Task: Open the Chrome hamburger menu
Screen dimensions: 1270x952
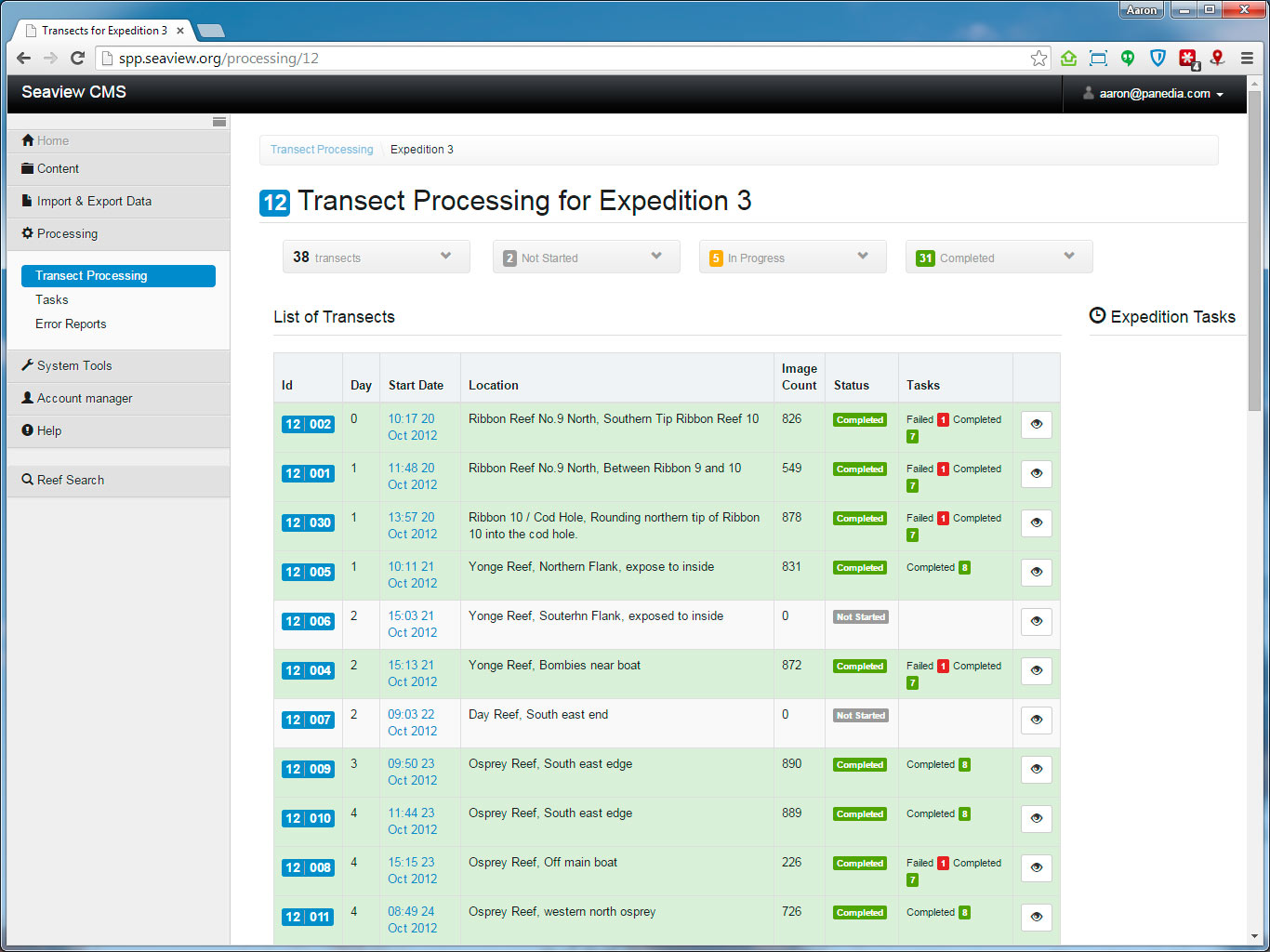Action: coord(1247,59)
